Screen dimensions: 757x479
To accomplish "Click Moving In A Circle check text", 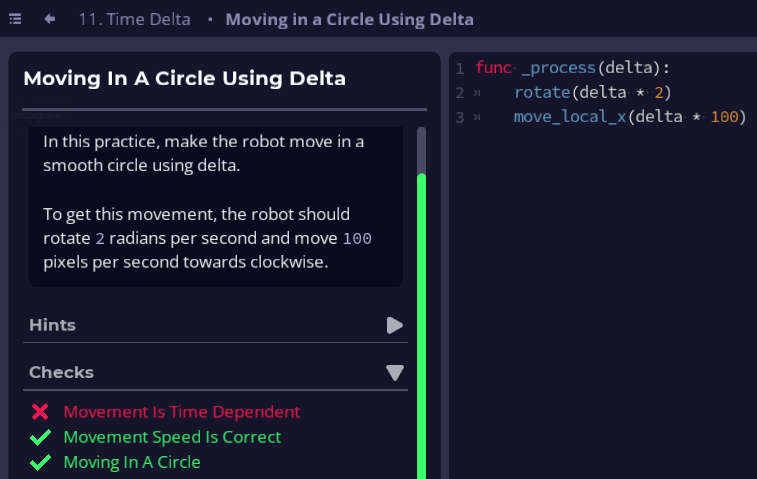I will click(132, 462).
